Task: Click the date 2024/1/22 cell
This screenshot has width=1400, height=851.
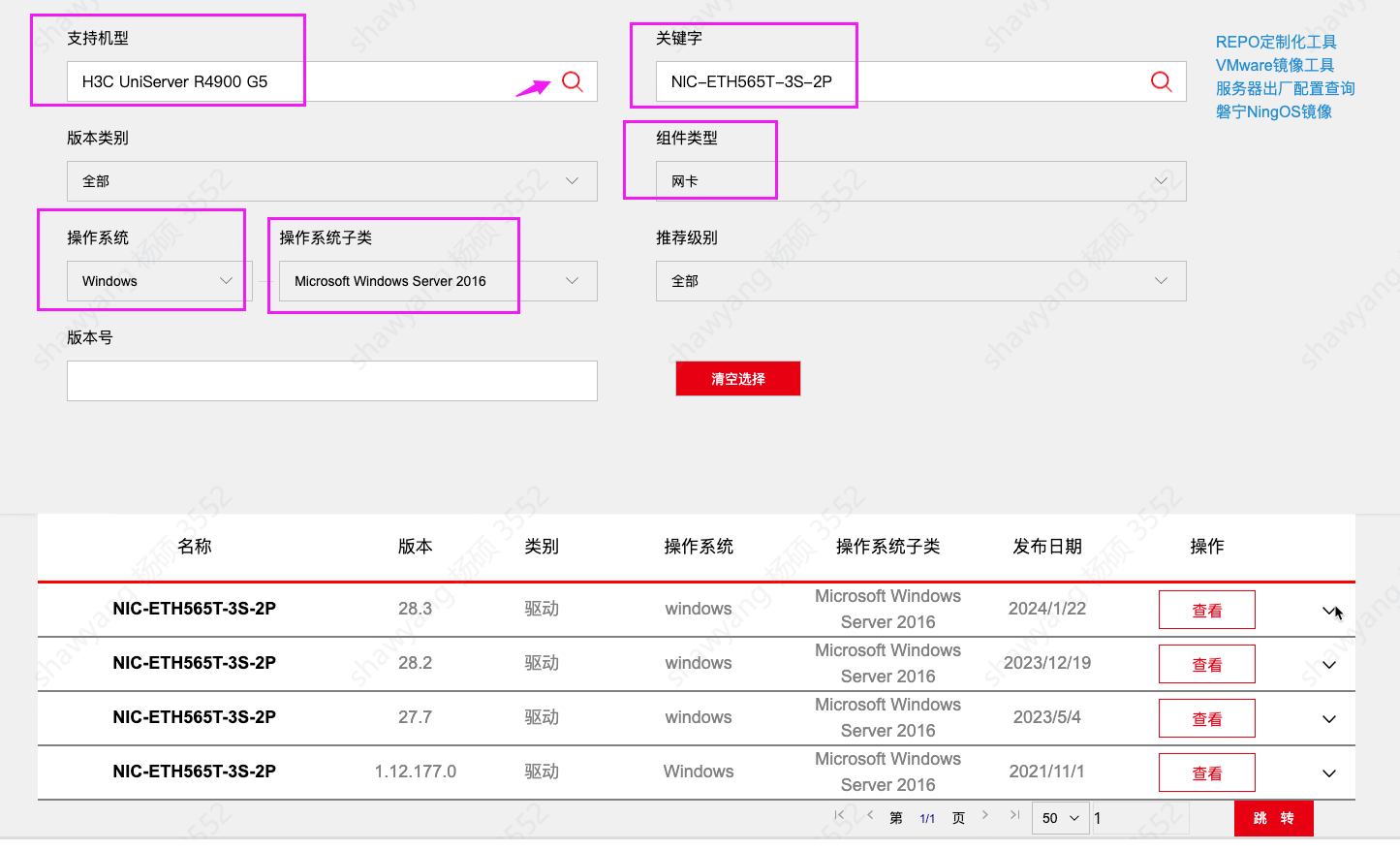Action: pos(1047,609)
